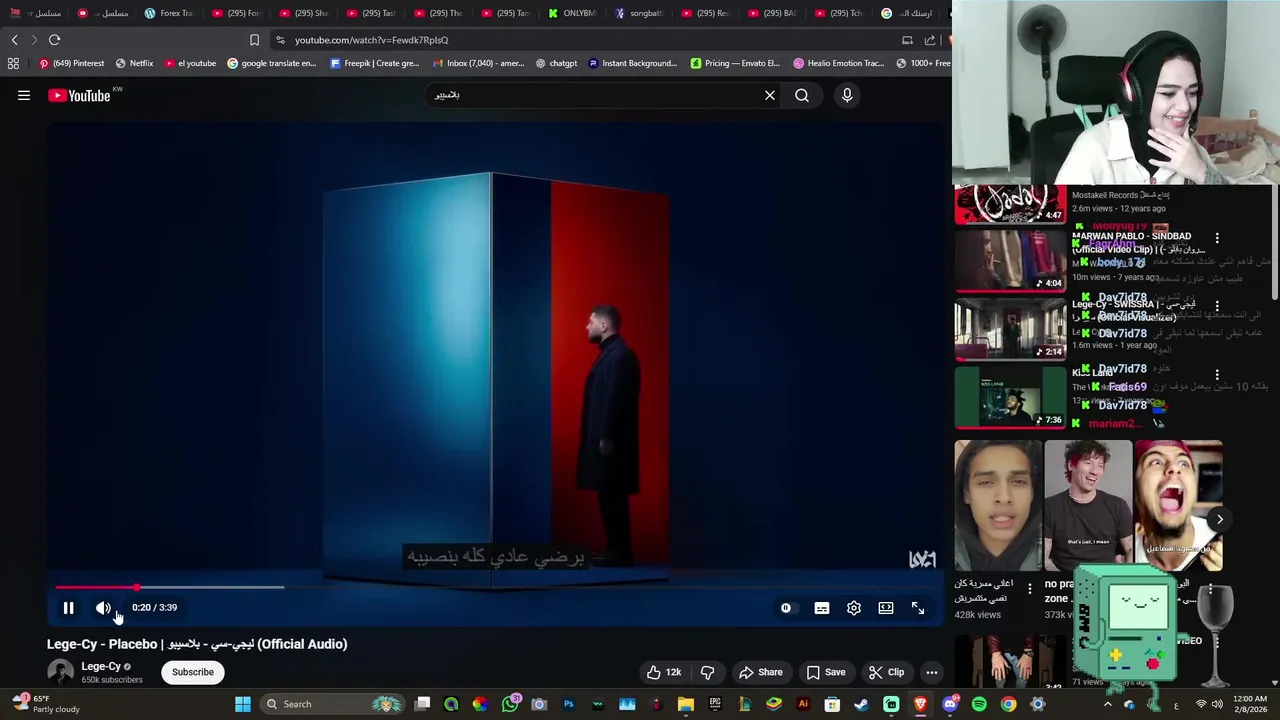Pause the video with the player pause button
The height and width of the screenshot is (720, 1280).
point(68,608)
